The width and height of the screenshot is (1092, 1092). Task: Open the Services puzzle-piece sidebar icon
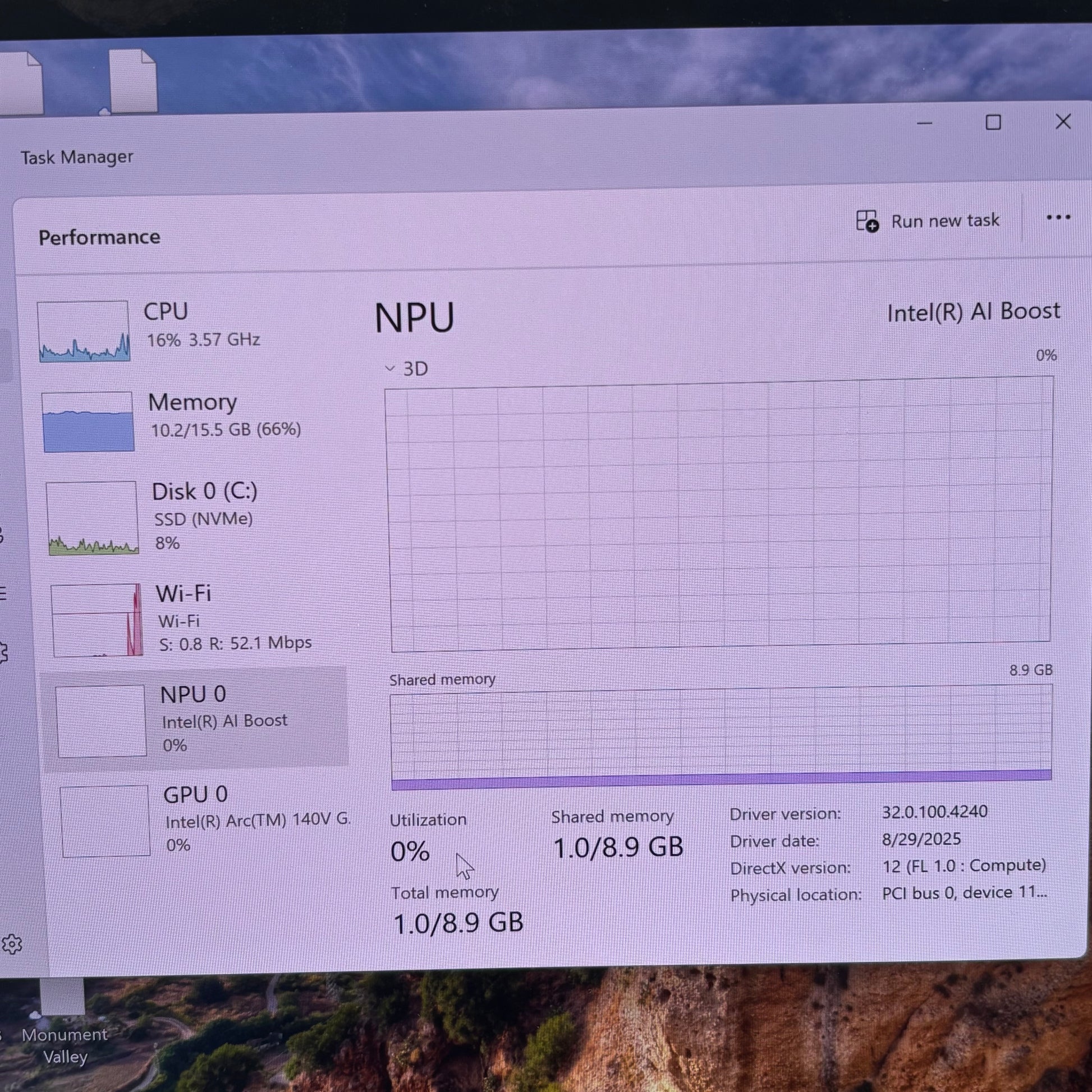click(3, 651)
